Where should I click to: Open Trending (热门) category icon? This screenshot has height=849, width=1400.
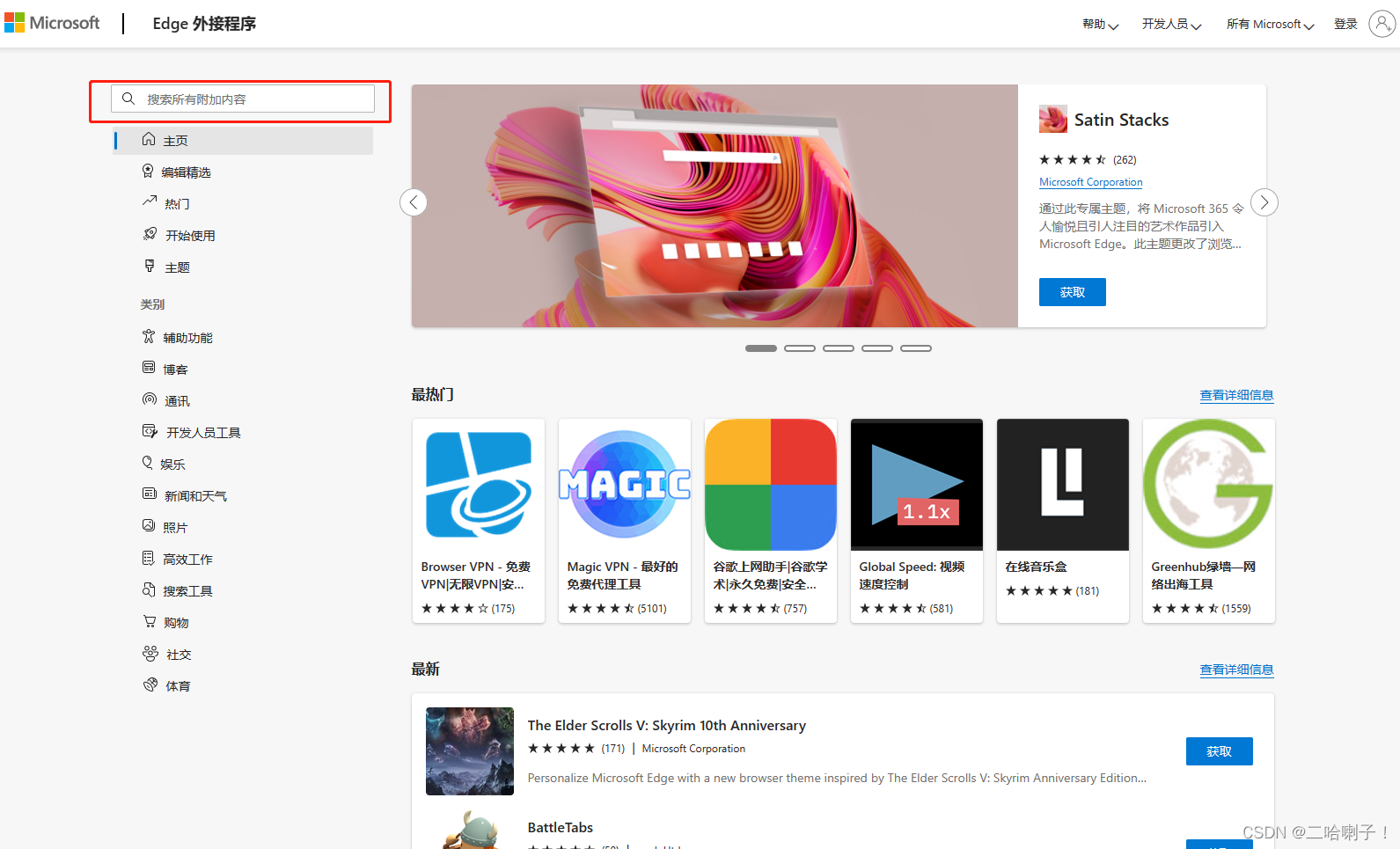coord(150,202)
